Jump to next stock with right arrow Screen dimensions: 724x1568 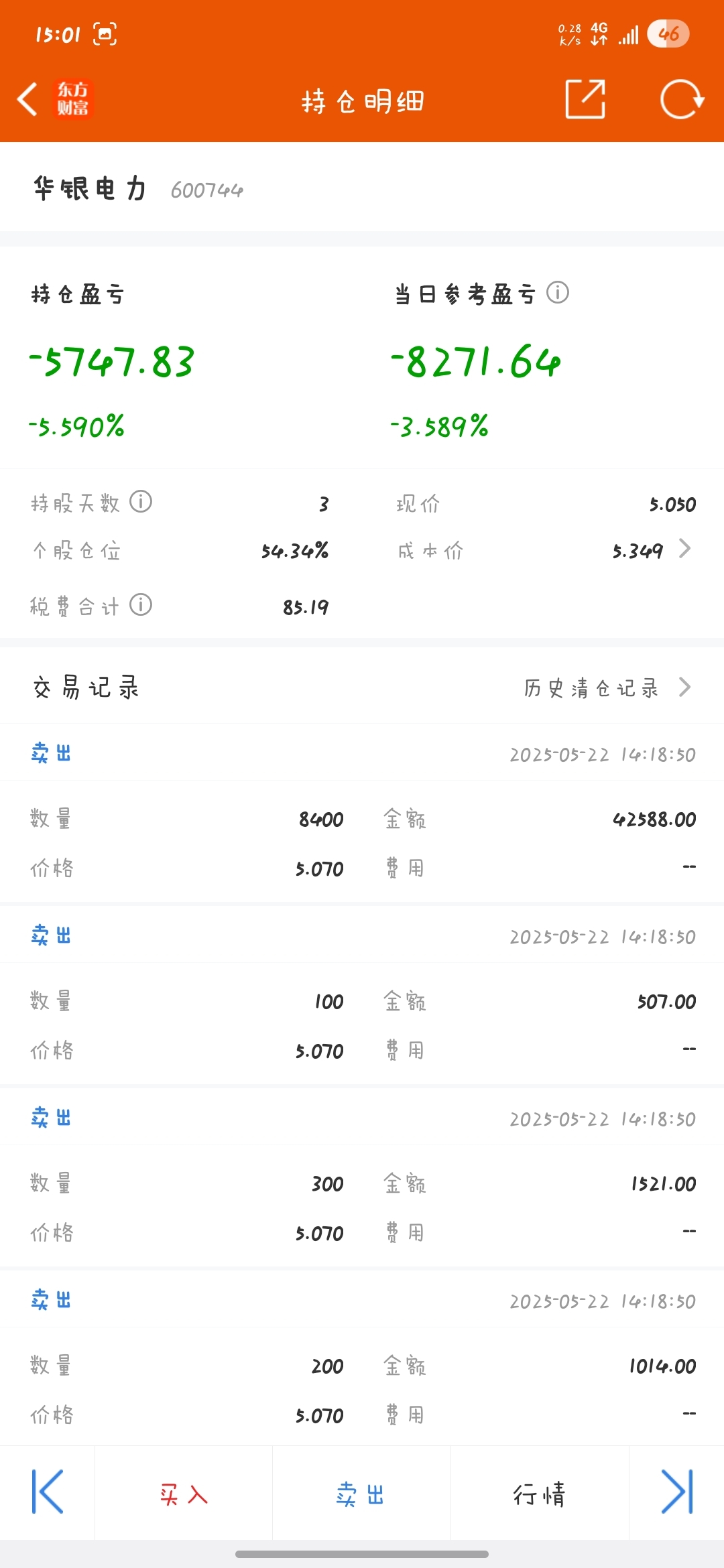click(x=676, y=1492)
